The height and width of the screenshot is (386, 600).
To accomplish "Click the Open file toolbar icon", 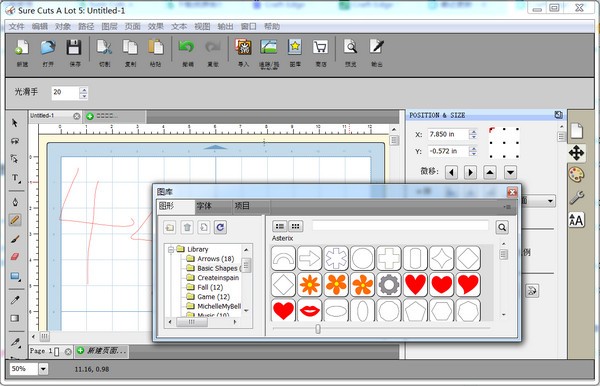I will point(48,47).
